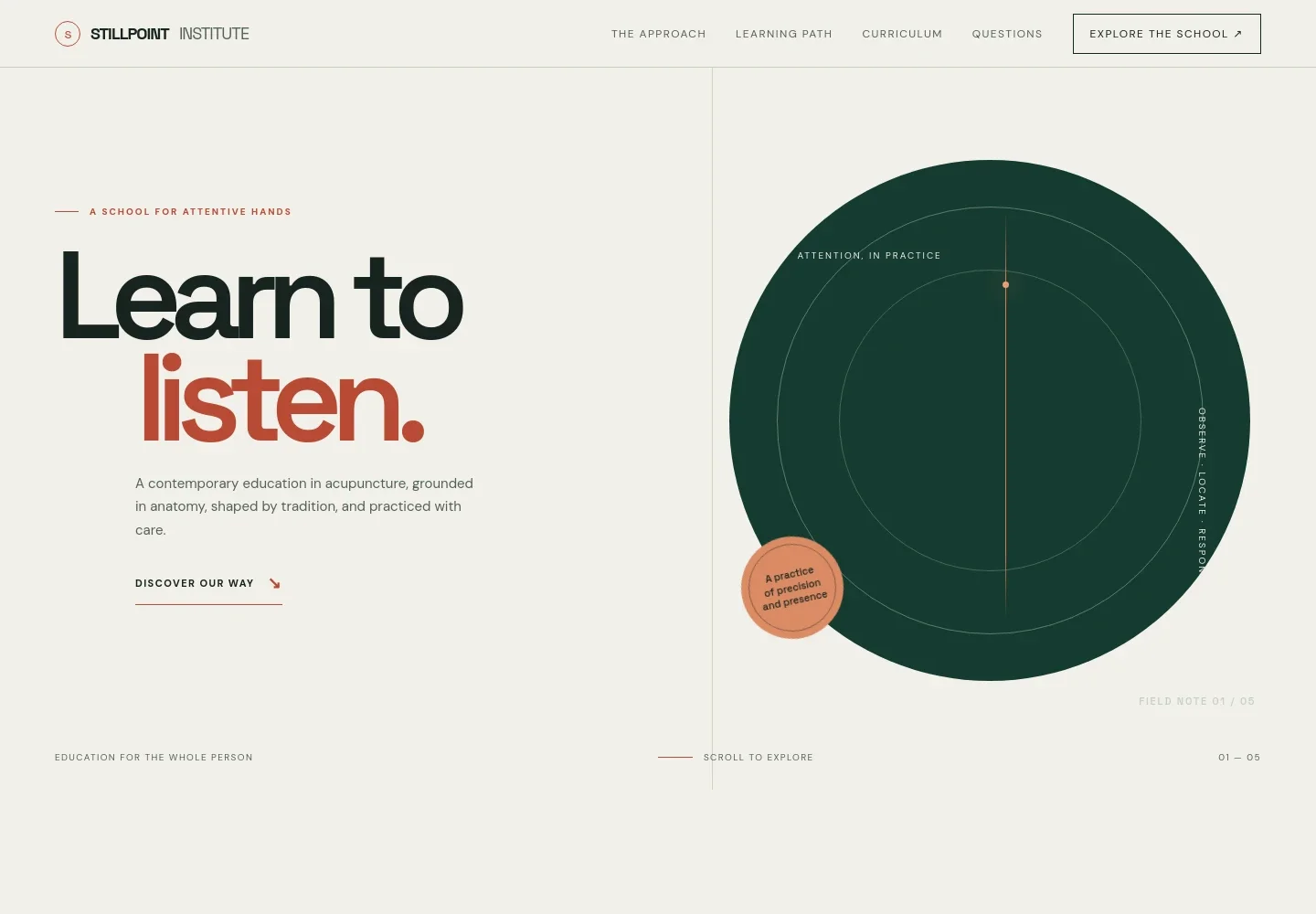Open The Approach nav item
1316x914 pixels.
point(658,34)
